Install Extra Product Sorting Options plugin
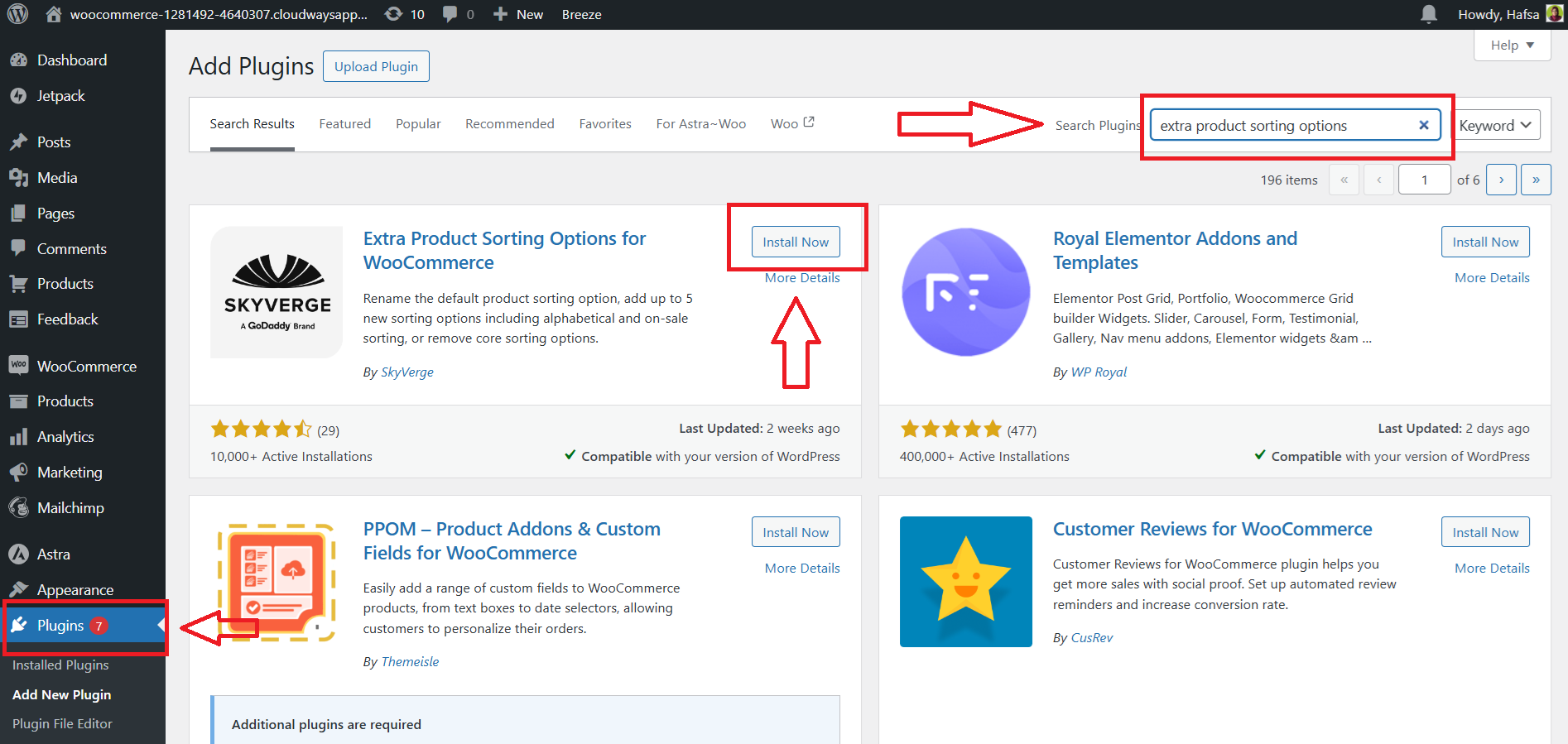The width and height of the screenshot is (1568, 744). 795,242
